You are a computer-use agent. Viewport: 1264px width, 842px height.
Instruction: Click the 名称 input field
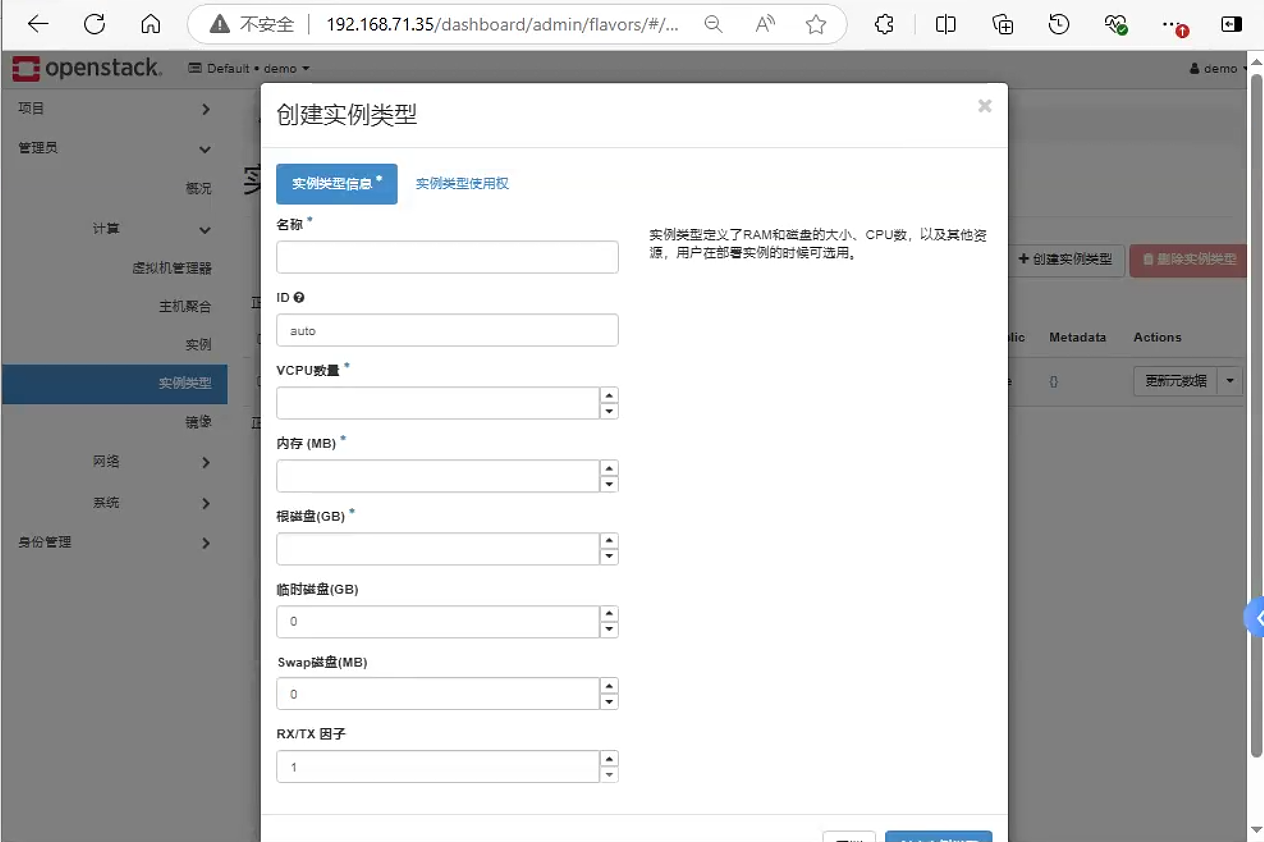[447, 257]
